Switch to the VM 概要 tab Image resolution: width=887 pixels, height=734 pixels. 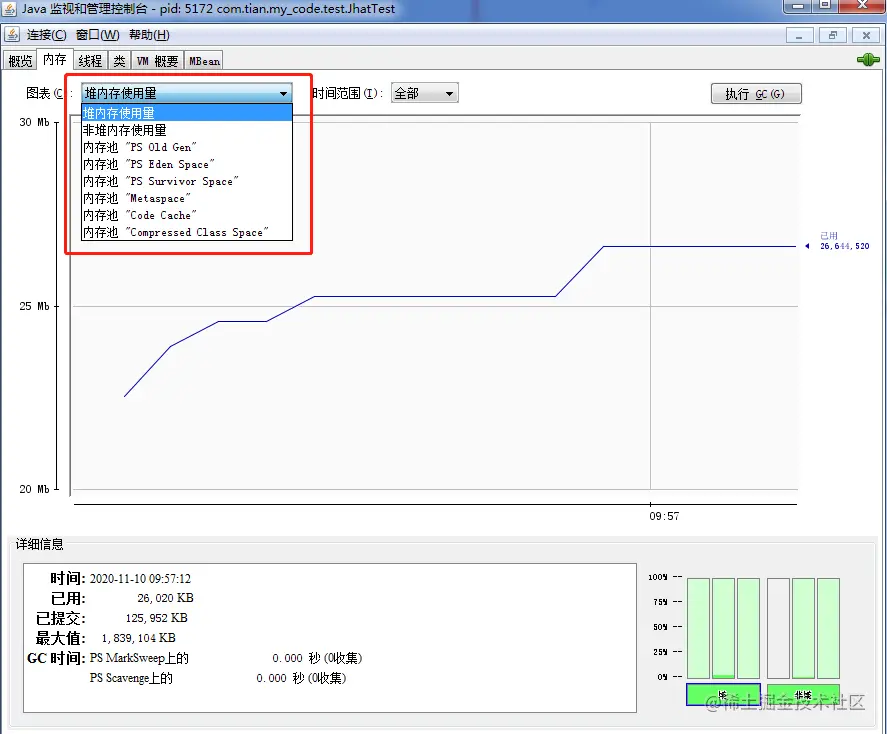(x=156, y=60)
